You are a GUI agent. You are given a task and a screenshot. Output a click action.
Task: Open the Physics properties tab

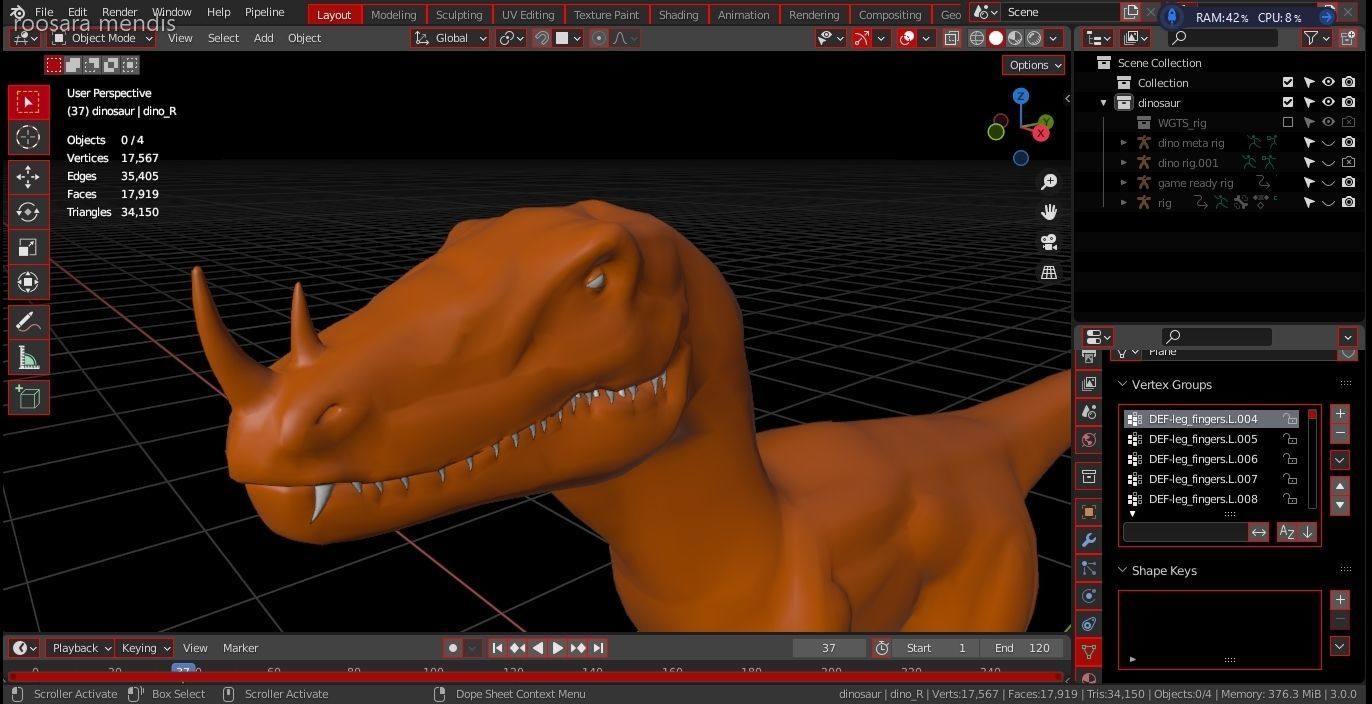(x=1089, y=596)
